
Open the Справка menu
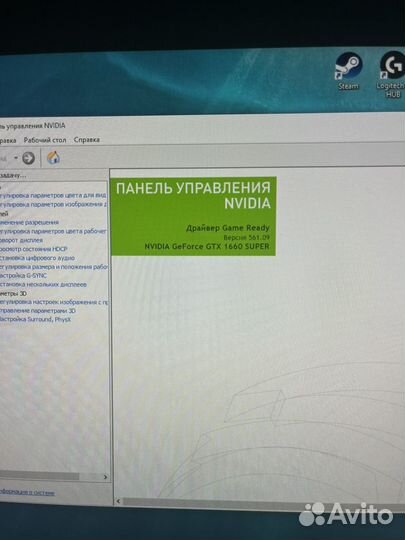click(87, 140)
